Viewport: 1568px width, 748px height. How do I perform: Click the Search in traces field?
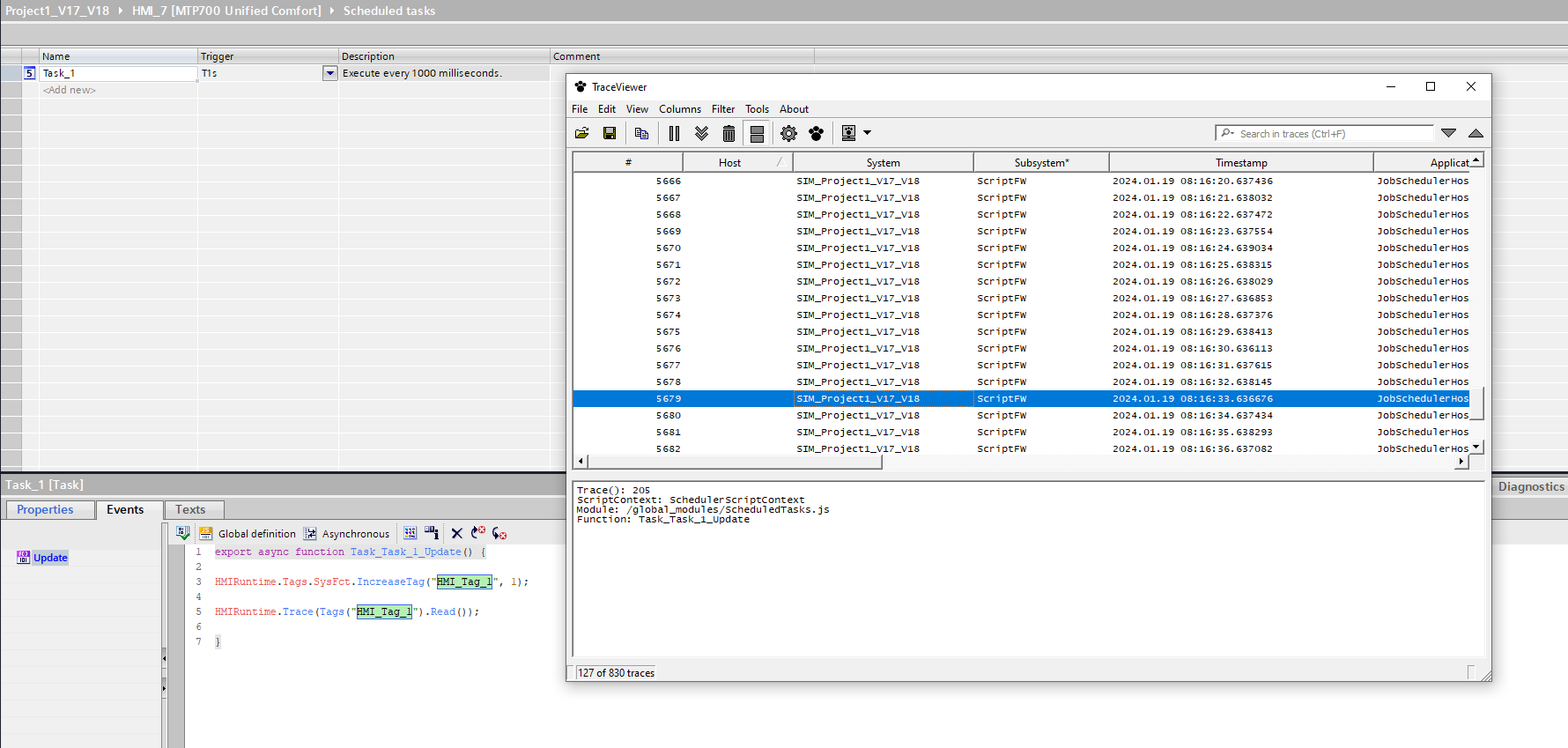point(1330,134)
